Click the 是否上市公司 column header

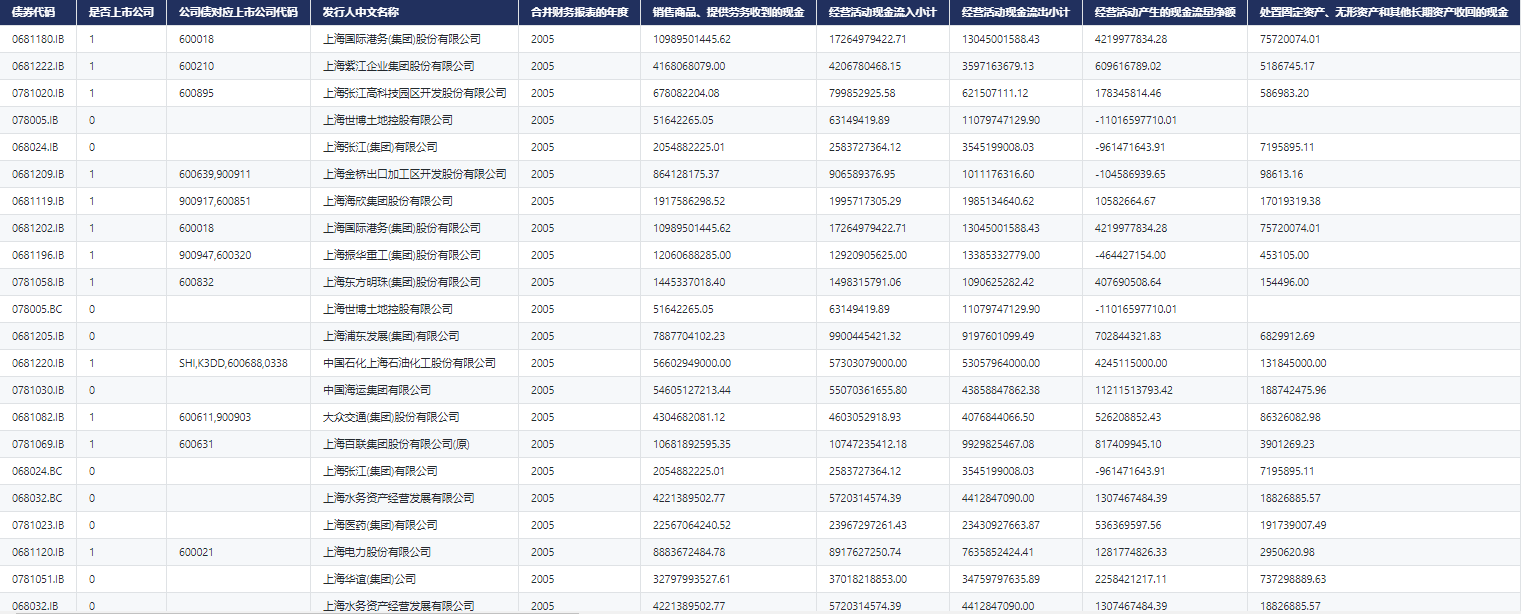[120, 13]
